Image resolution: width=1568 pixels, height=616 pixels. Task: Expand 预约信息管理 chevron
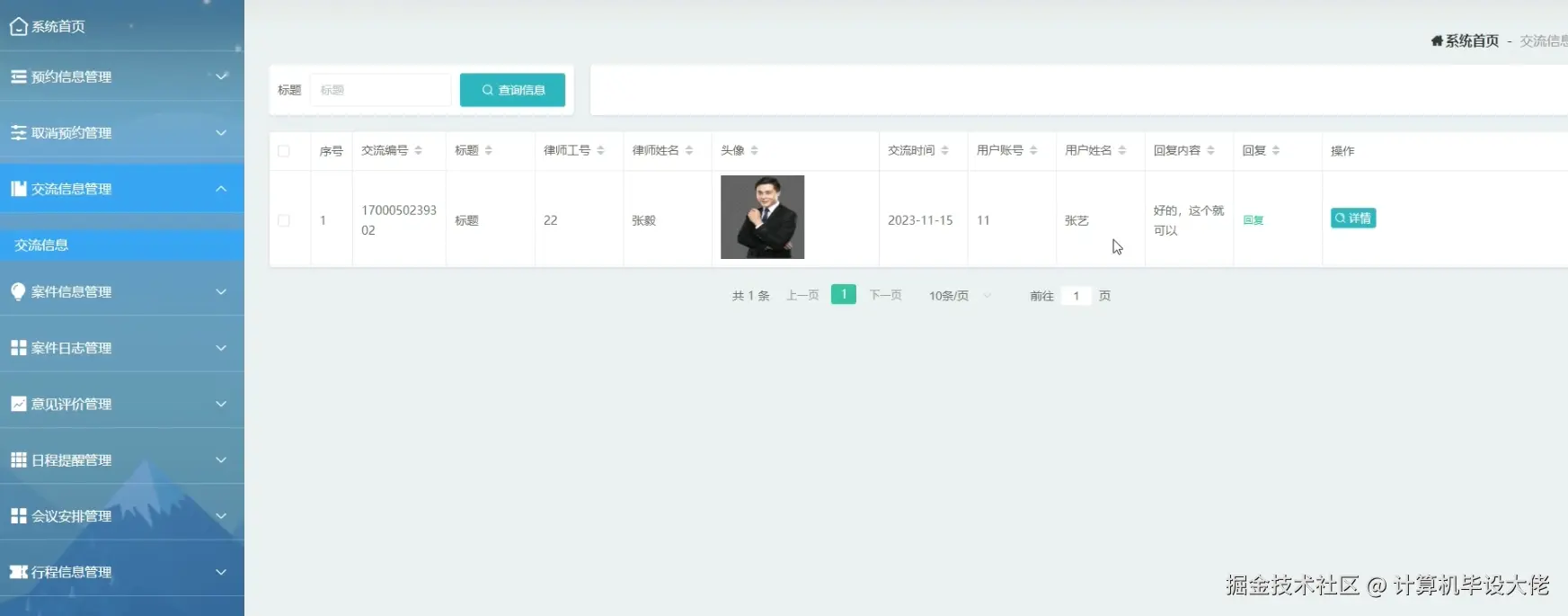pyautogui.click(x=221, y=76)
